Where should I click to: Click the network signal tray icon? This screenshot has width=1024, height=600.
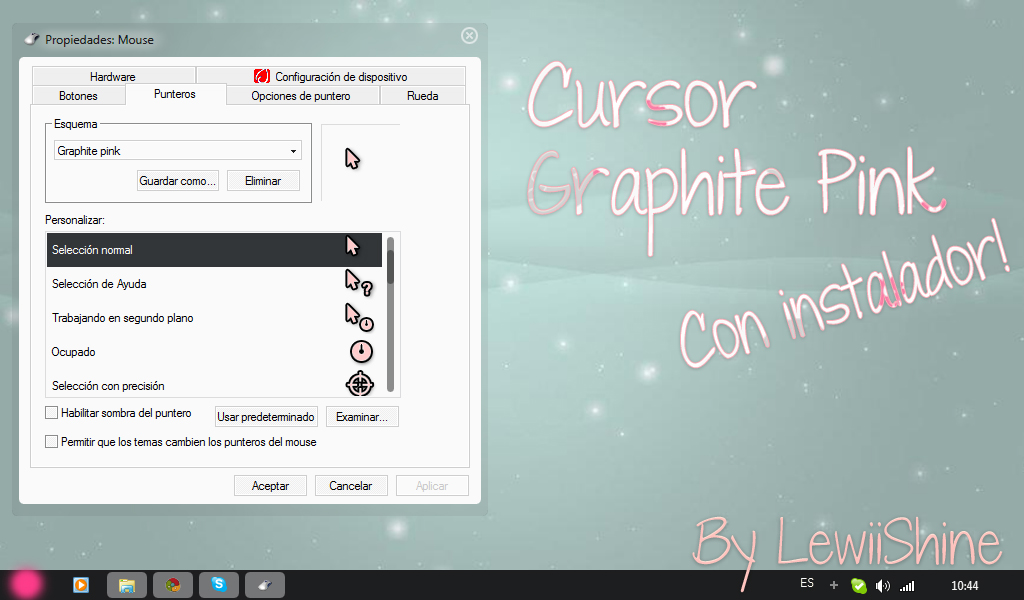click(x=906, y=585)
